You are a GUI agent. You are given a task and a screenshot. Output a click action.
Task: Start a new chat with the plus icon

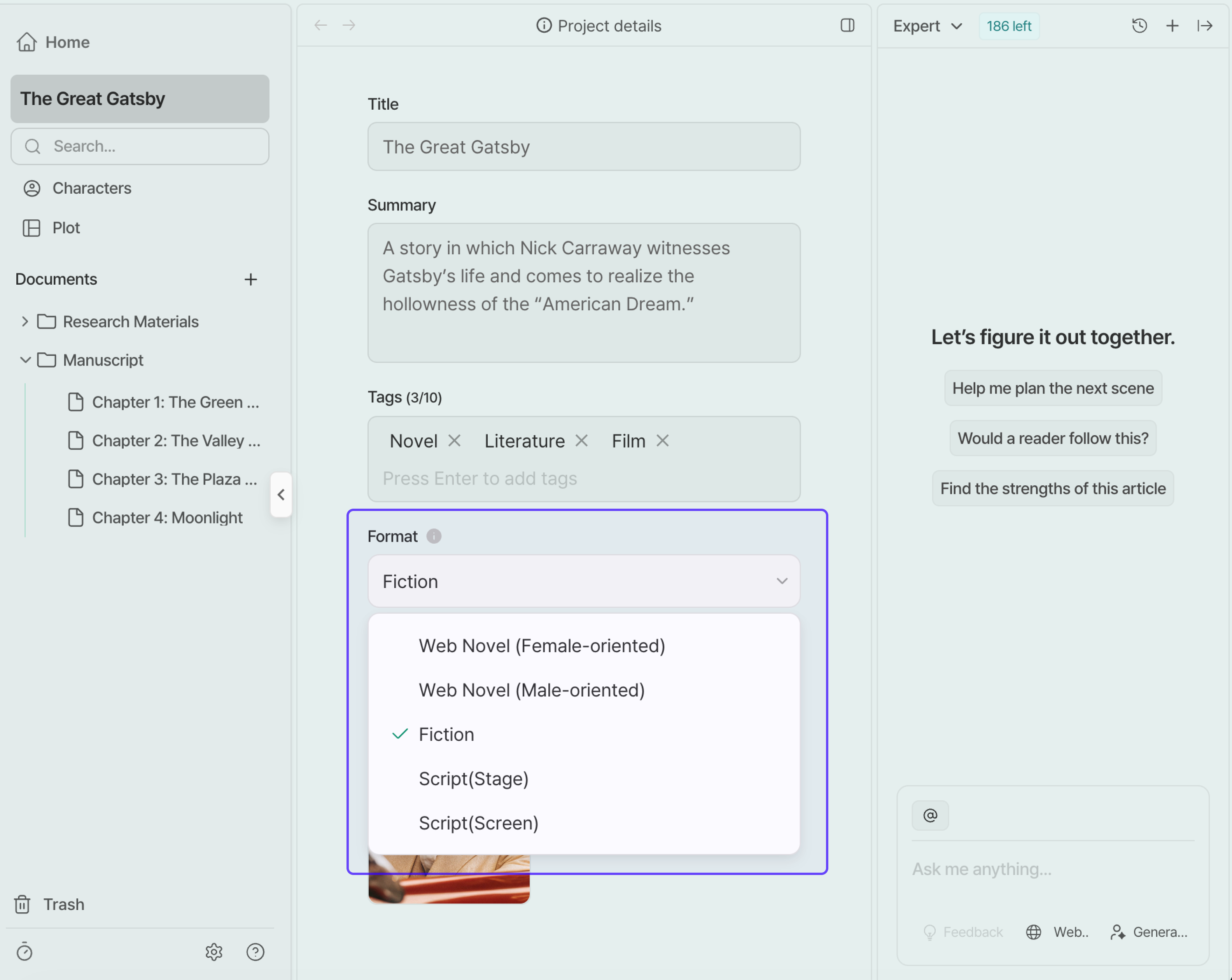(x=1172, y=26)
